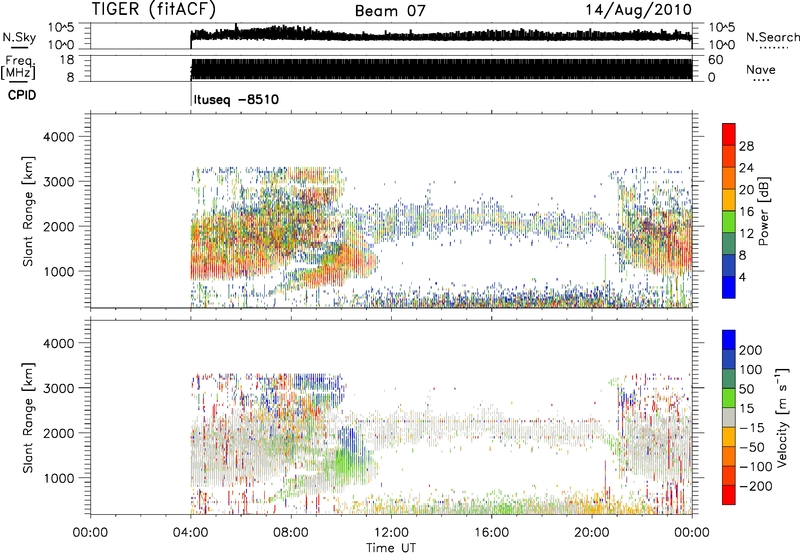Click the "16" tick on Power colorbar
Screen dimensions: 800x554
coord(746,212)
